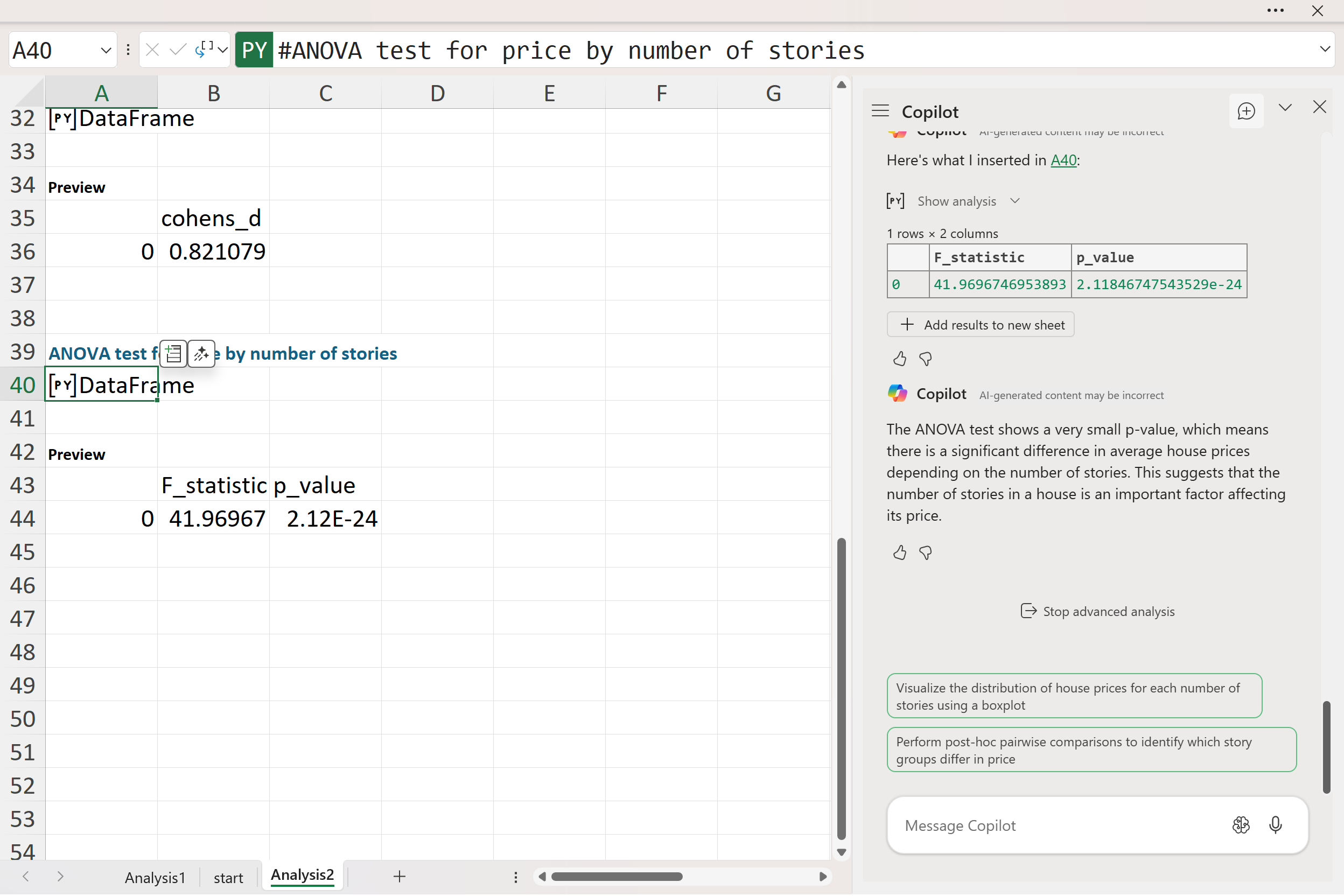Screen dimensions: 1344x896
Task: Collapse the Copilot pane chevron
Action: [x=1285, y=108]
